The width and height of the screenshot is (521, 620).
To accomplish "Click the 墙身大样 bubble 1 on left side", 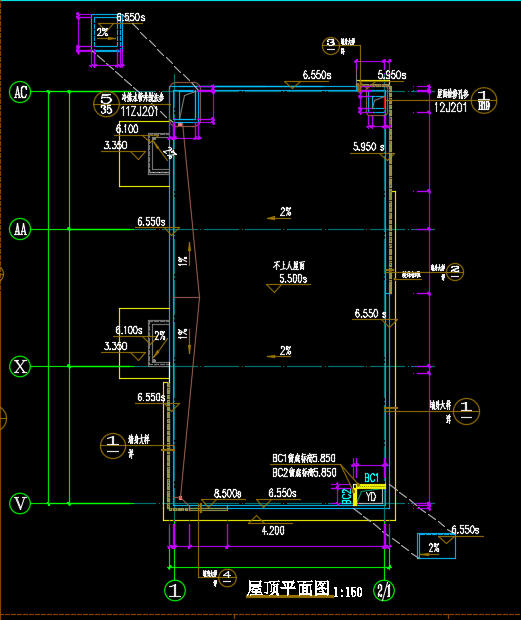I will coord(113,446).
